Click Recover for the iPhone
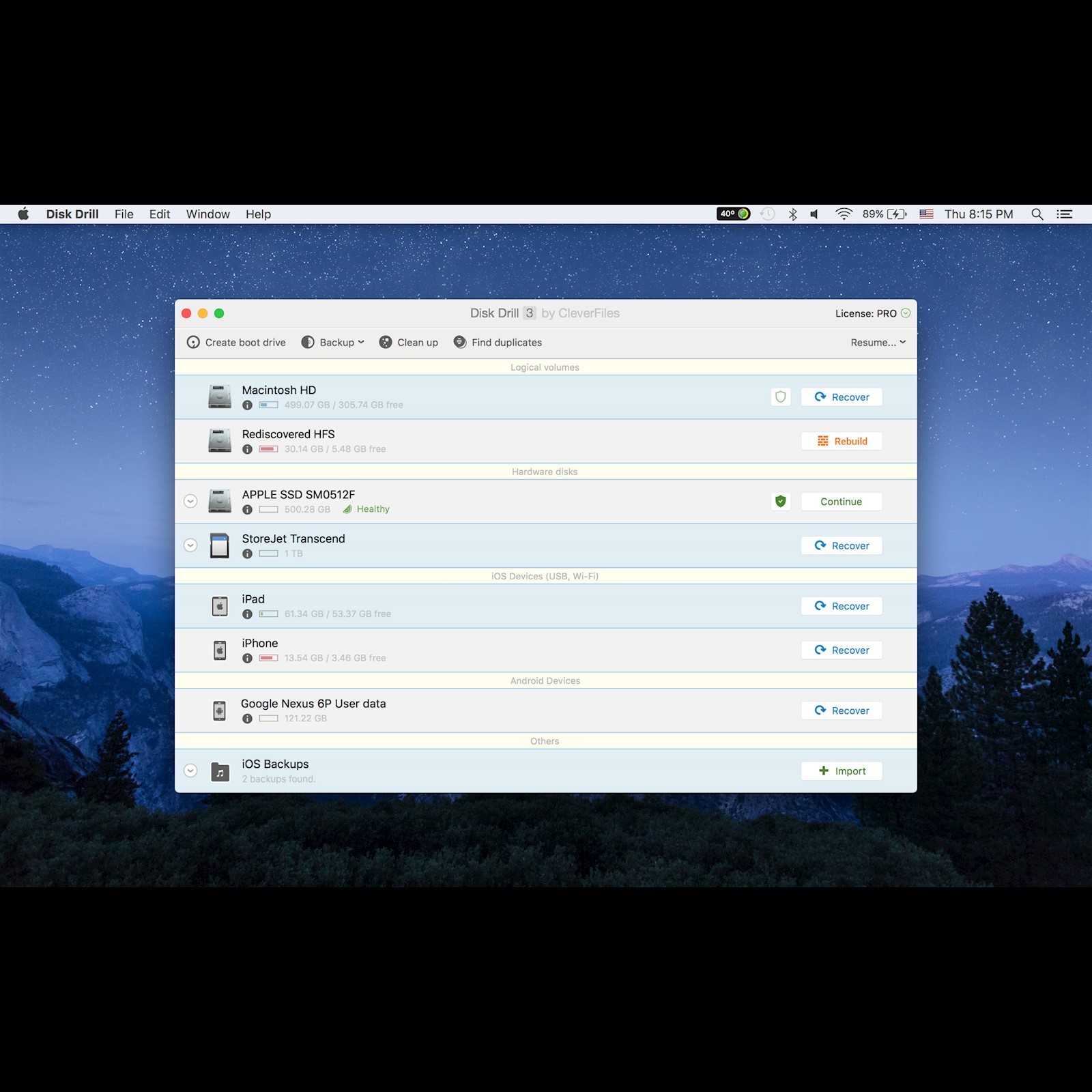Screen dimensions: 1092x1092 (x=842, y=650)
